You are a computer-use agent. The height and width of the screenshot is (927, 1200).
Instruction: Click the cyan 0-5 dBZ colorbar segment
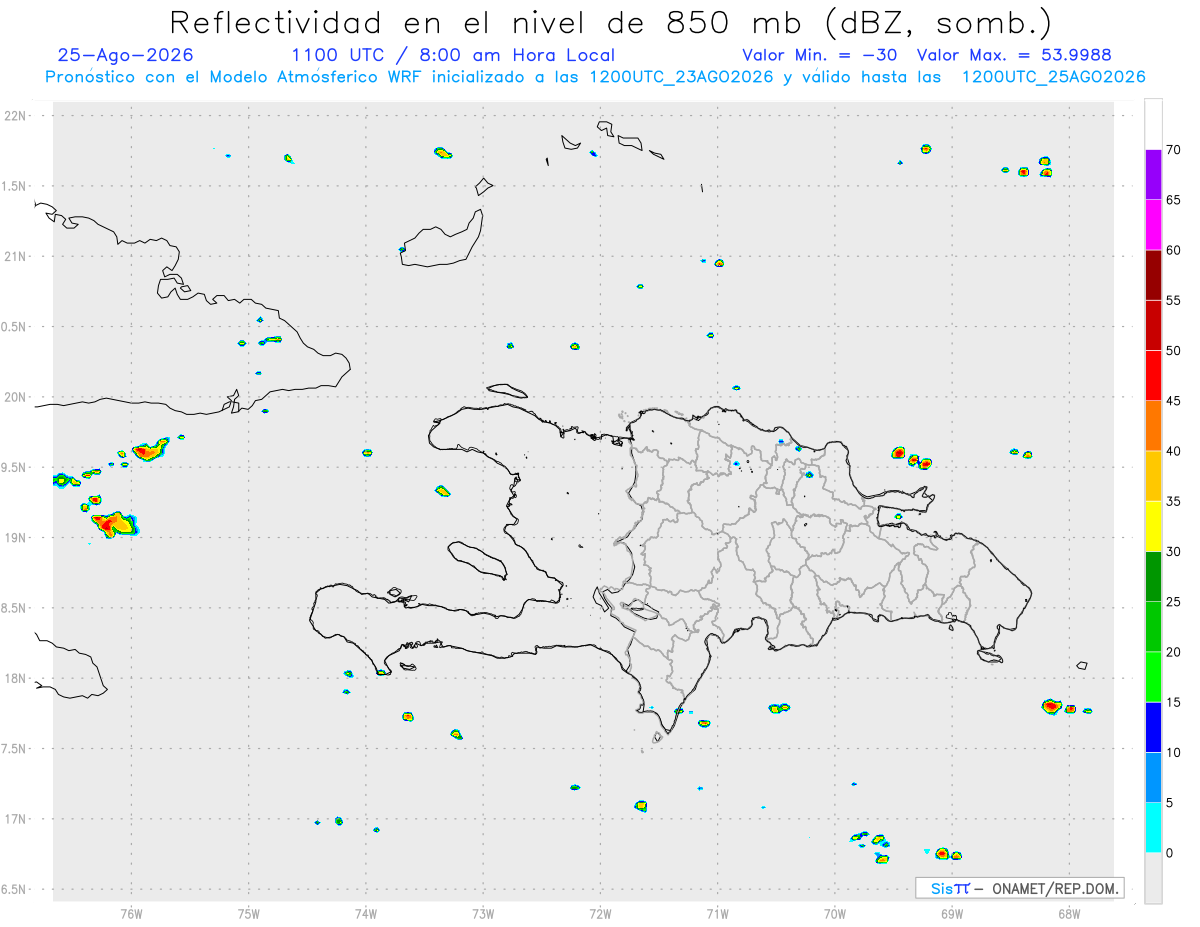[x=1153, y=828]
